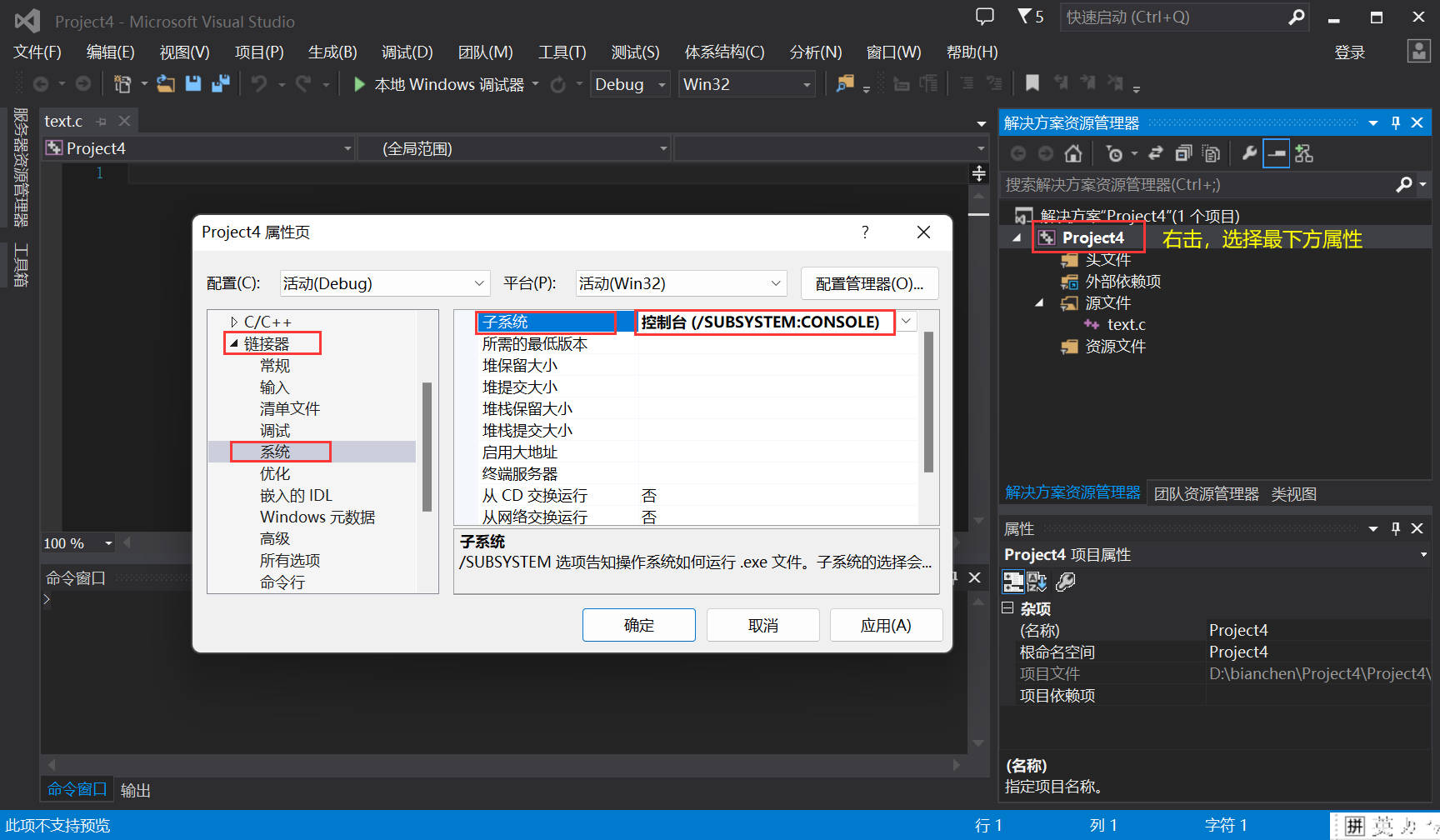Open the 文件(F) menu
Screen dimensions: 1440x840
[37, 52]
